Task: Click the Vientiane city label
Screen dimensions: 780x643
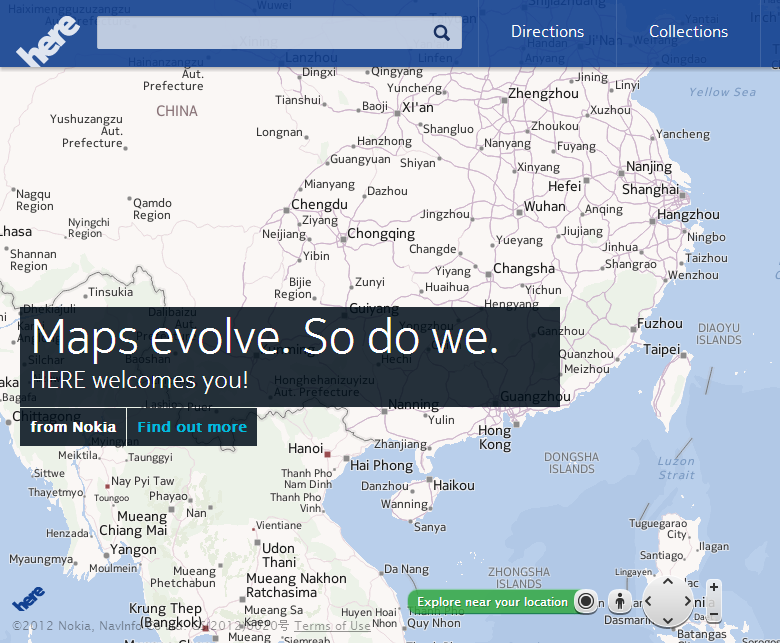Action: pos(279,525)
